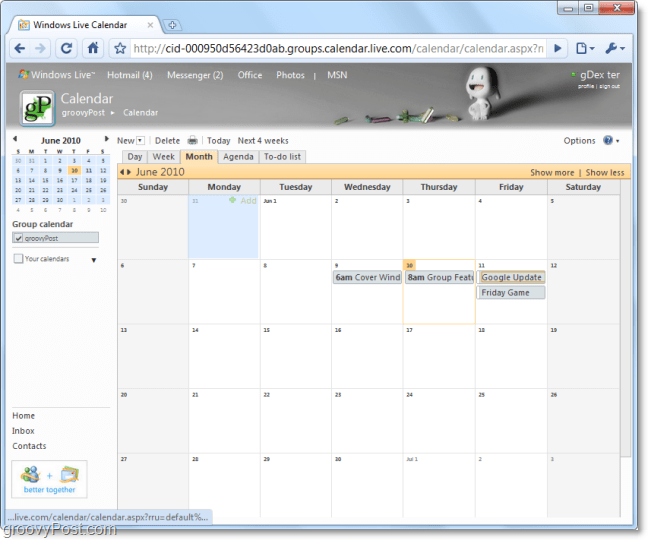Image resolution: width=648 pixels, height=540 pixels.
Task: Open Photos in the header
Action: pos(290,75)
